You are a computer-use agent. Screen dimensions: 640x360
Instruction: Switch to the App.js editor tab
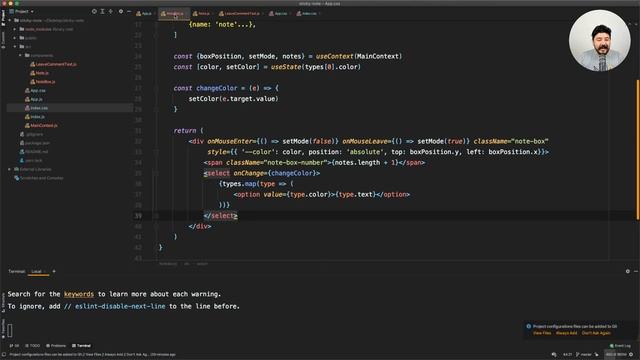pyautogui.click(x=144, y=13)
